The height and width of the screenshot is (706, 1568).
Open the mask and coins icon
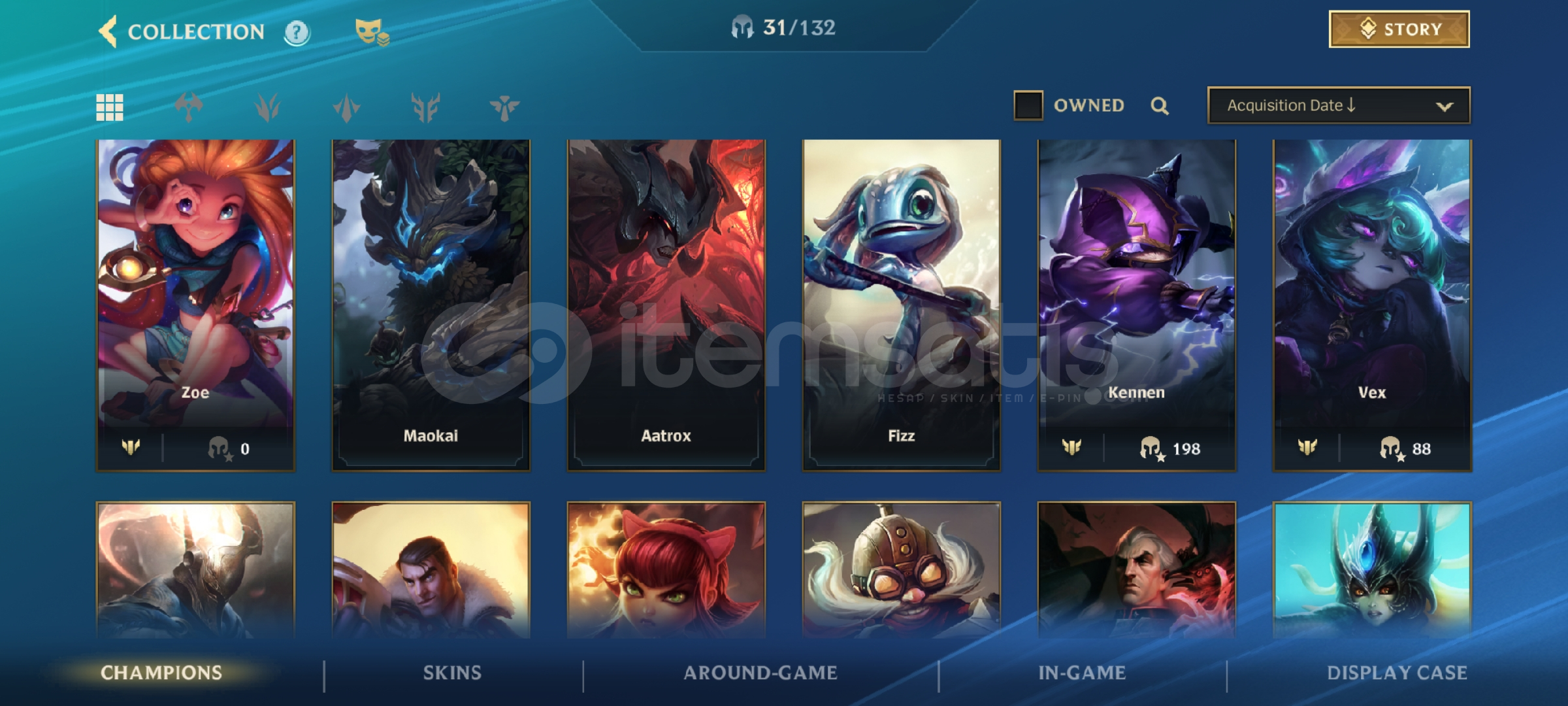(x=372, y=32)
